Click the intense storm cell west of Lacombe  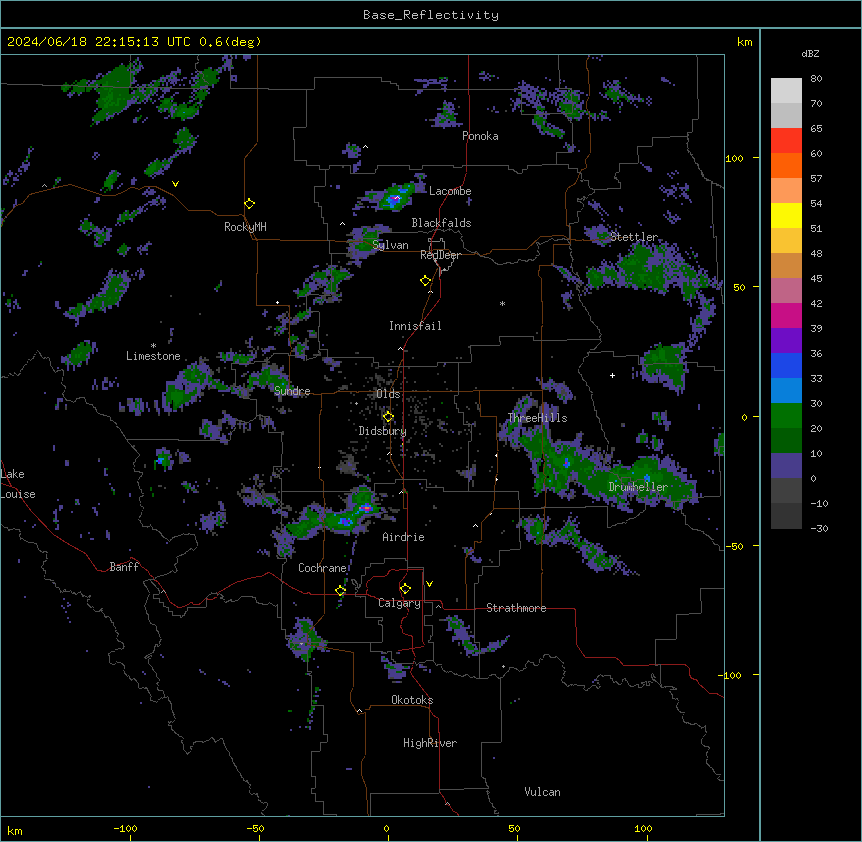pyautogui.click(x=394, y=199)
